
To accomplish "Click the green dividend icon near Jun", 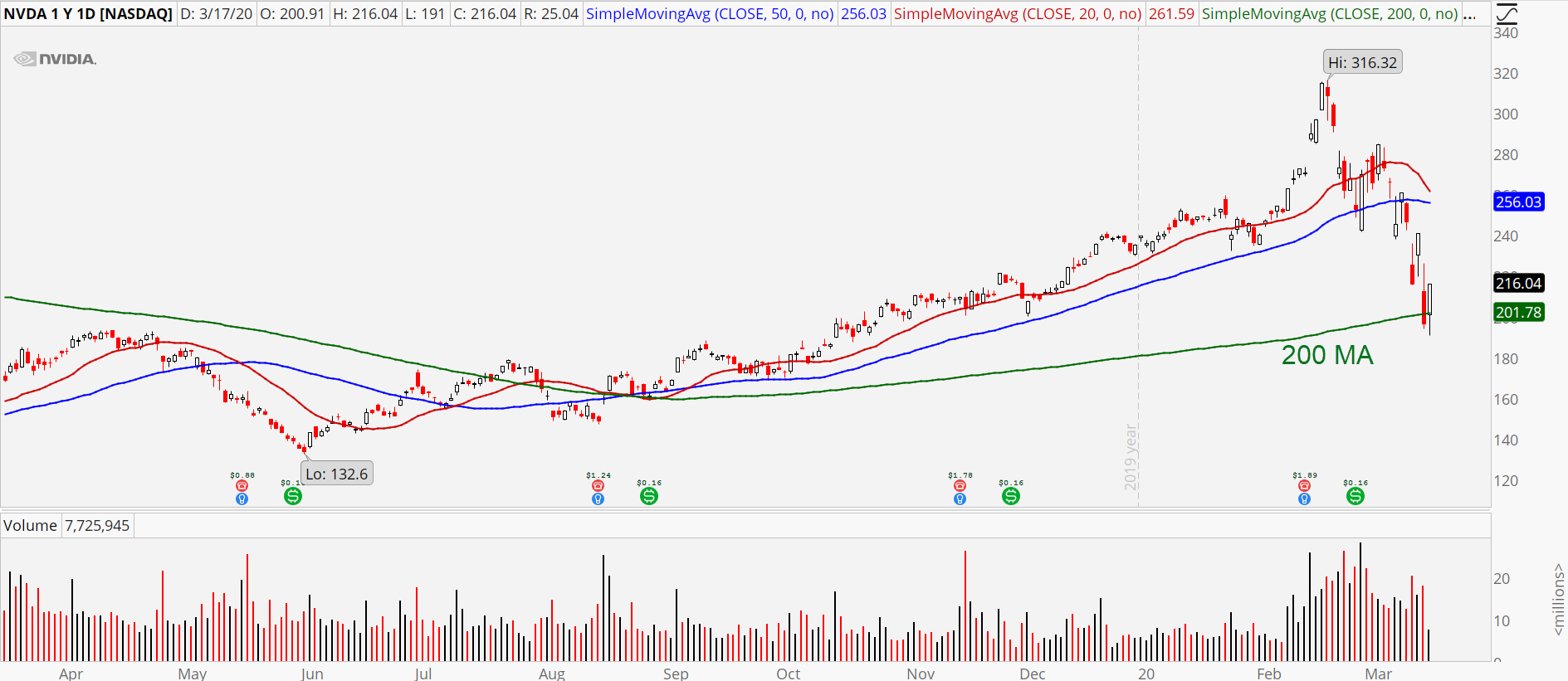I will [x=292, y=496].
